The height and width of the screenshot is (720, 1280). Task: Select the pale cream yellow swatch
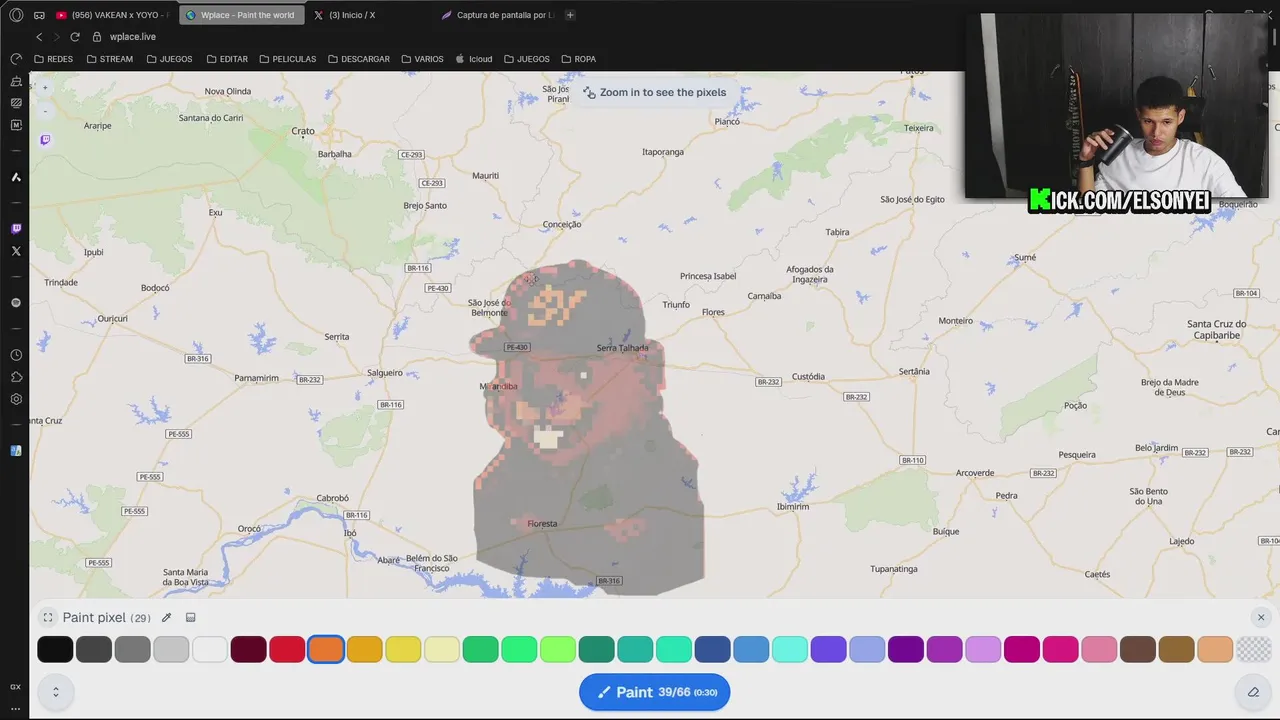[442, 649]
